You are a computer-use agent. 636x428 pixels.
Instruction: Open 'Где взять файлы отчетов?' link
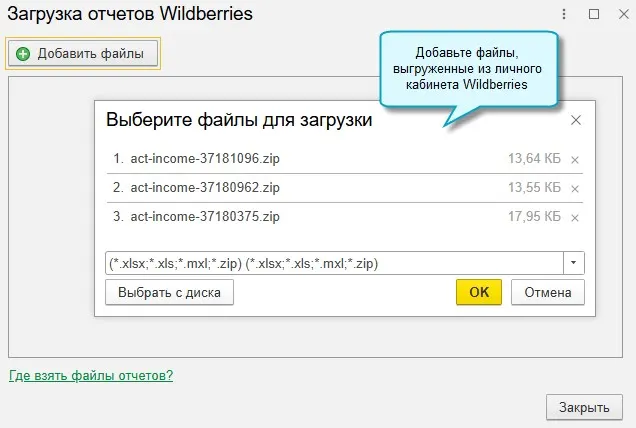coord(91,375)
